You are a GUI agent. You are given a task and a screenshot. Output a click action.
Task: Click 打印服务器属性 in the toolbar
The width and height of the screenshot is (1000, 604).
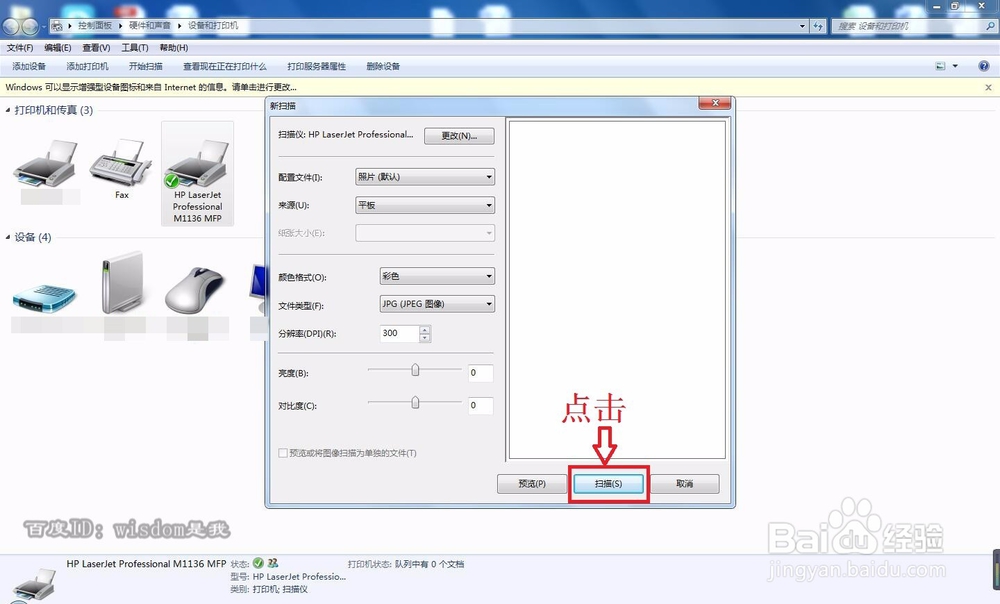pos(316,66)
